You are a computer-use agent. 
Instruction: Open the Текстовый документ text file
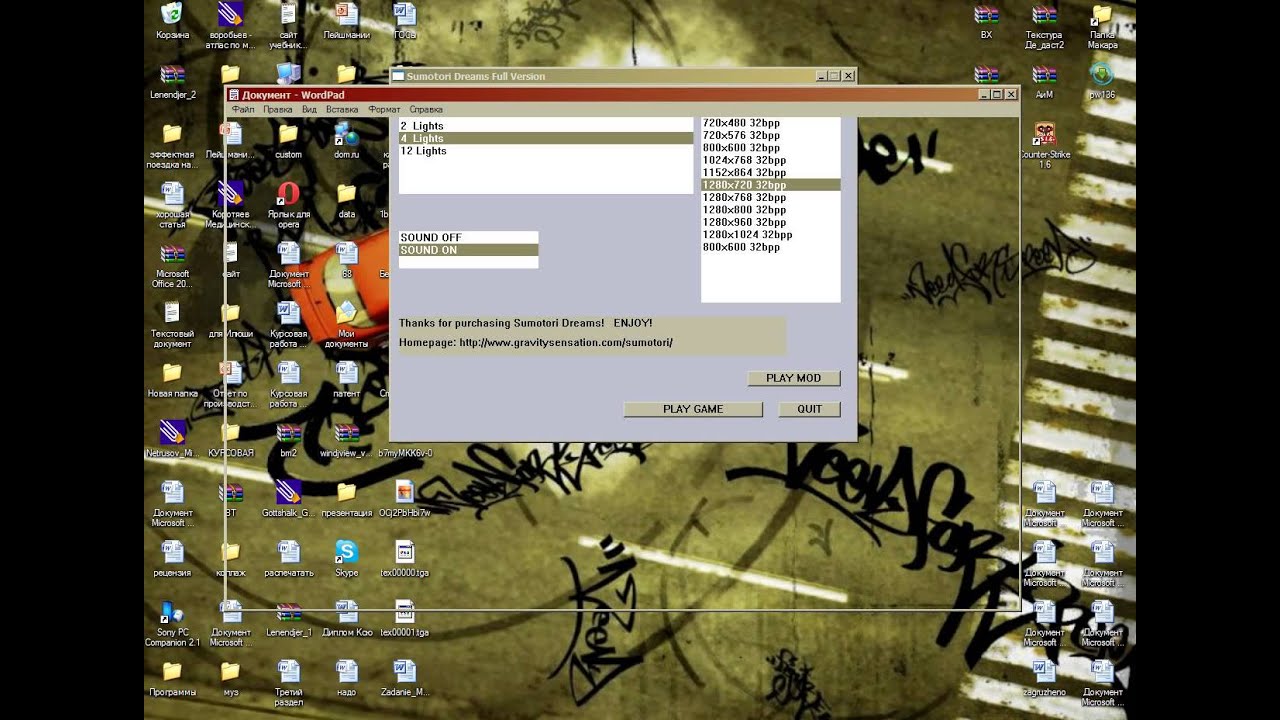pos(172,313)
